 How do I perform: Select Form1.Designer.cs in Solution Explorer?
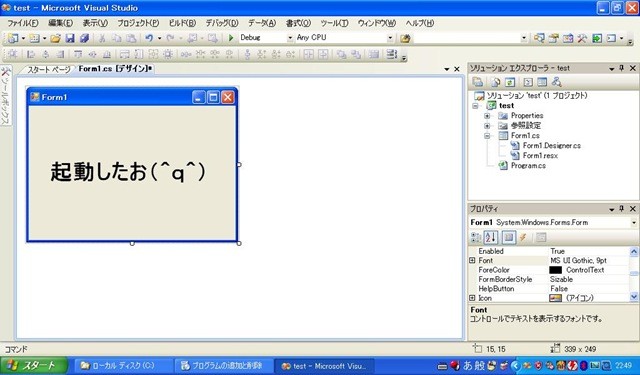(551, 146)
